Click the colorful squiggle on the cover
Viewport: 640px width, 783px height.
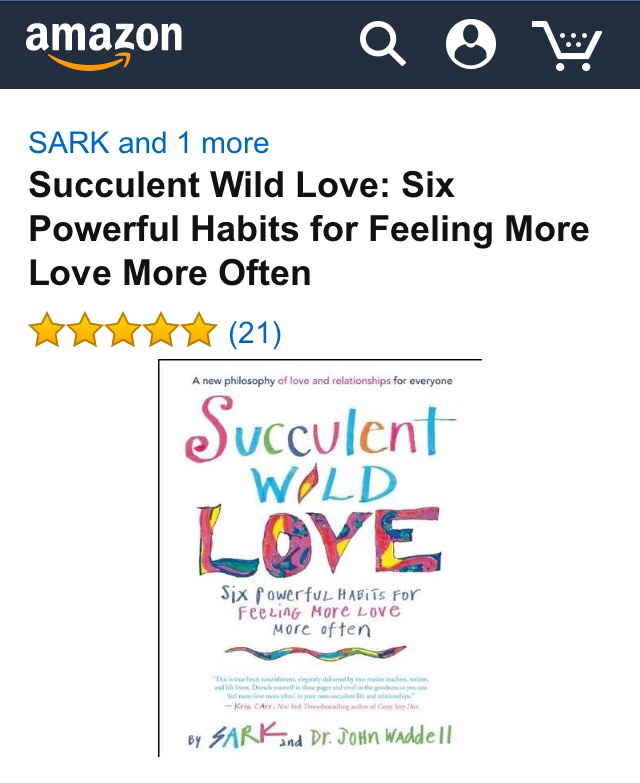point(316,653)
